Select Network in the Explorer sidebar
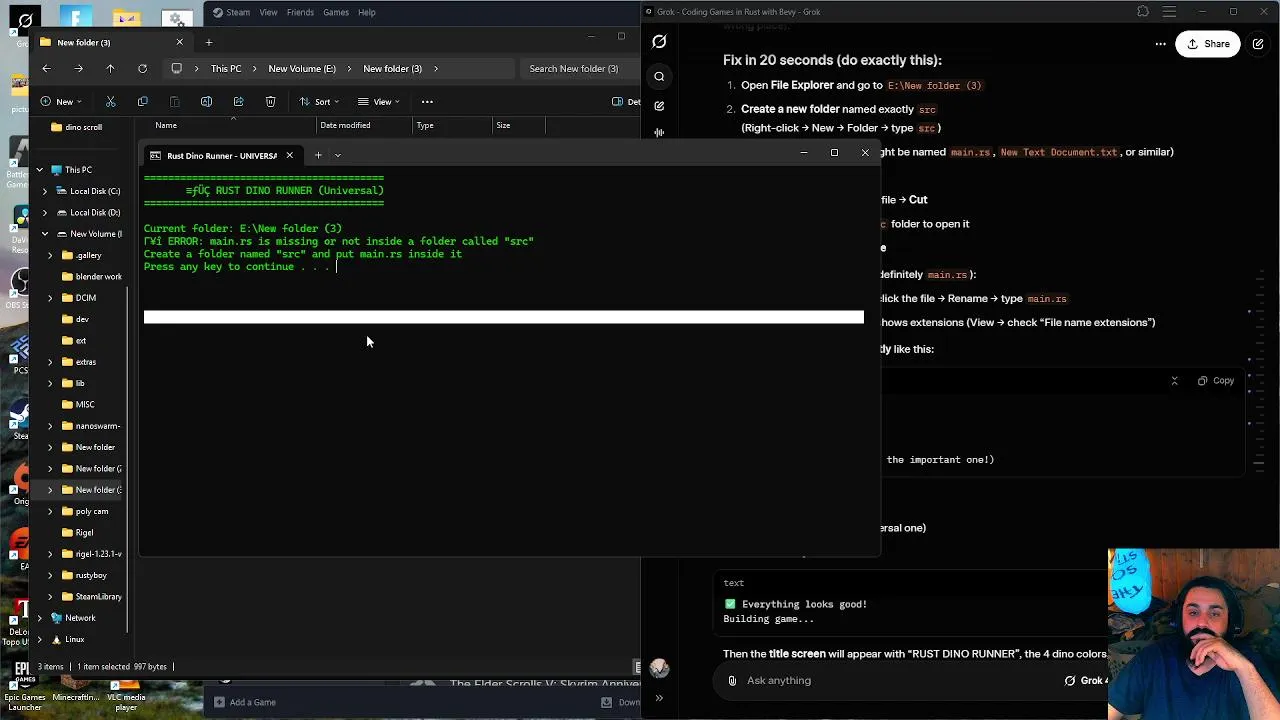This screenshot has height=720, width=1280. coord(80,618)
